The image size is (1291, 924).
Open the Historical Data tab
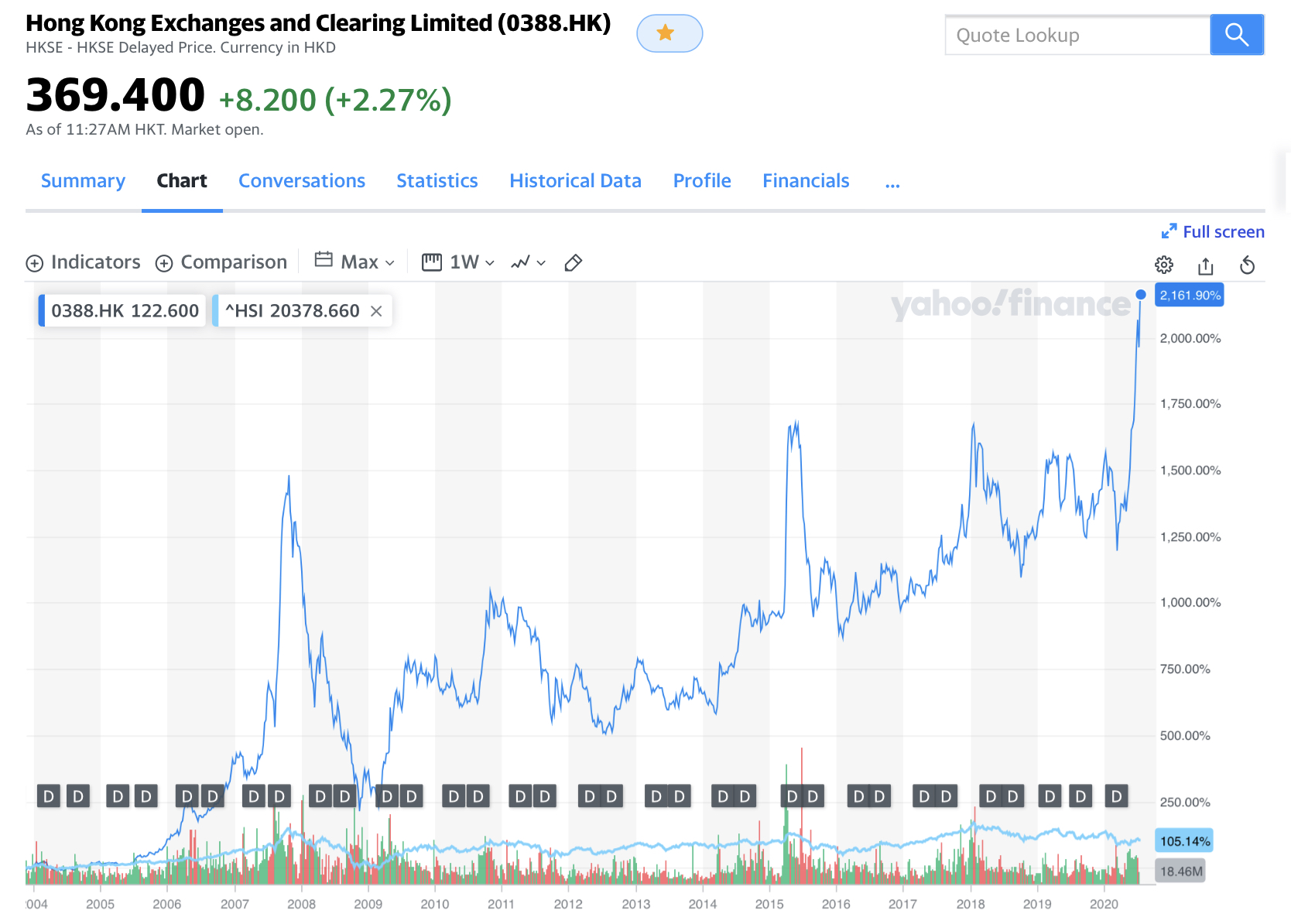(575, 181)
